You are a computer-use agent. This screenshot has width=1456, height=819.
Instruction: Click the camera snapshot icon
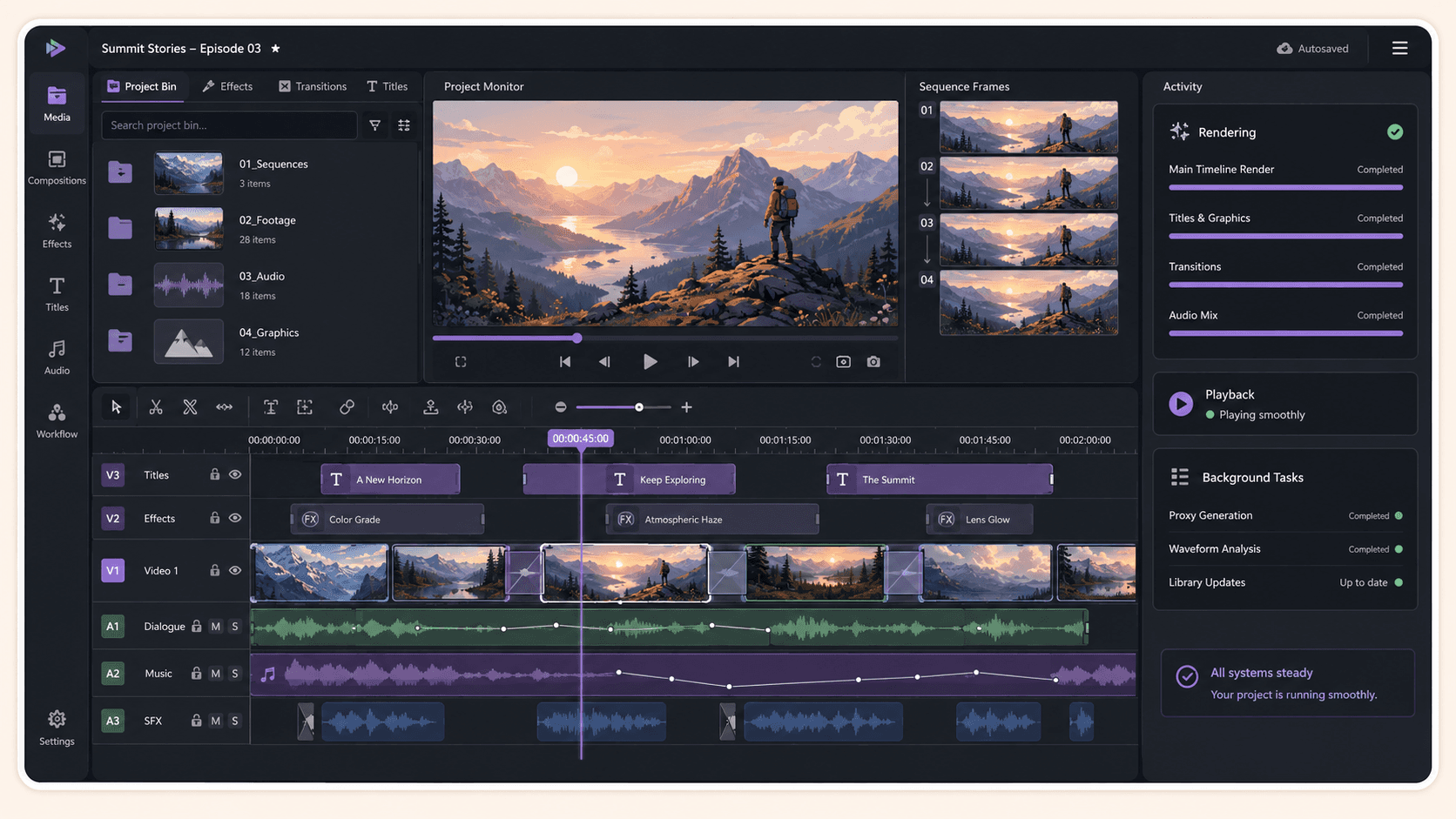pos(873,362)
